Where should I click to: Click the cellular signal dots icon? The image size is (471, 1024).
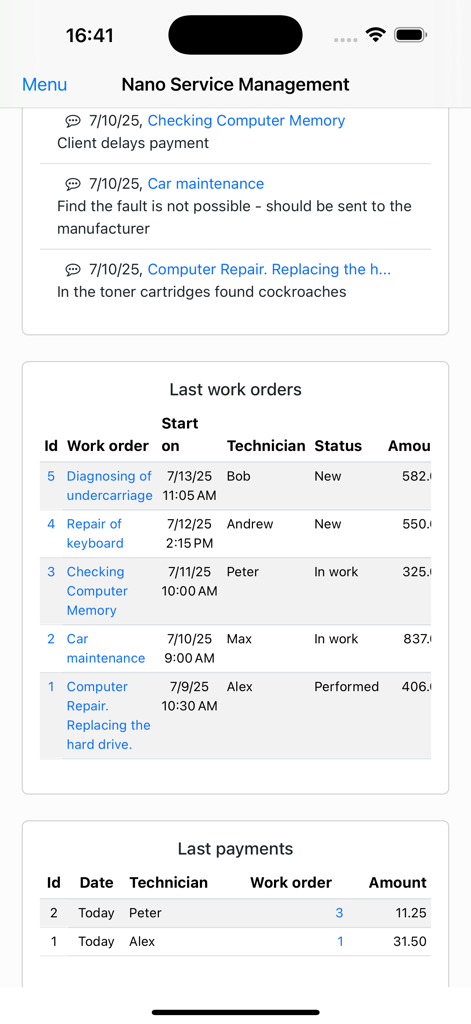point(346,40)
